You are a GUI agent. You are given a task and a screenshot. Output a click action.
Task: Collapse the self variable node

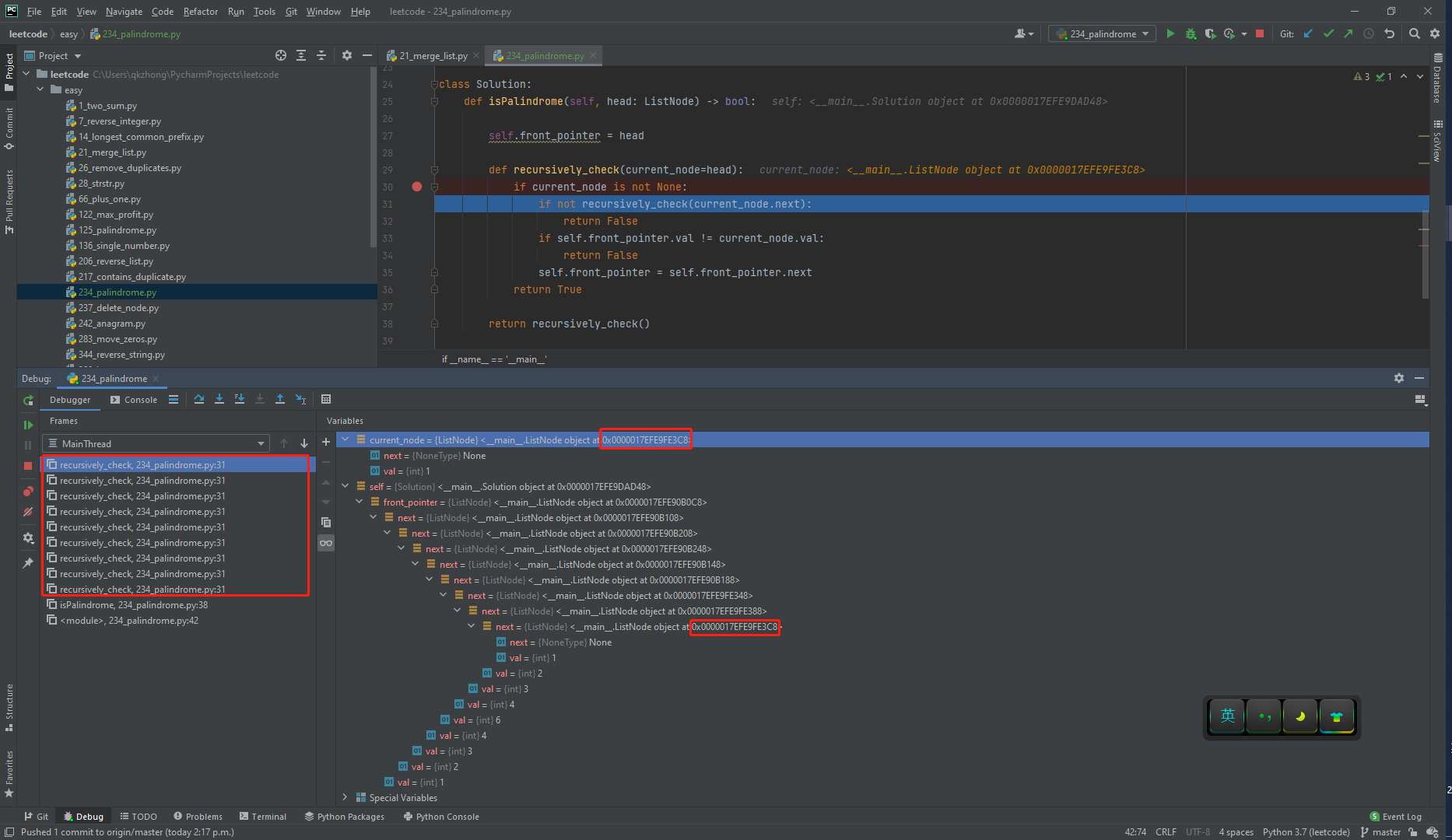[345, 486]
